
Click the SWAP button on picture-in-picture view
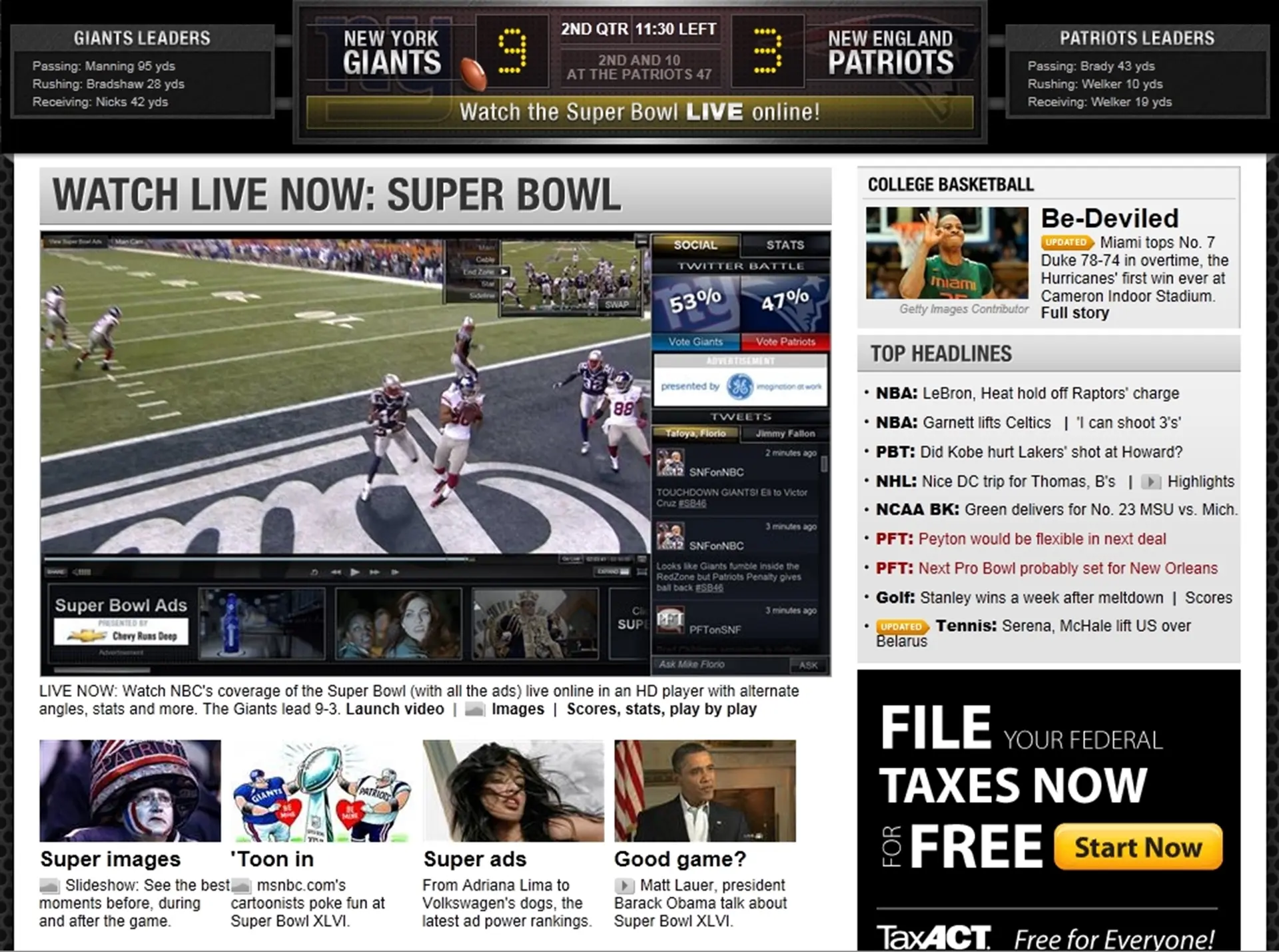click(618, 304)
